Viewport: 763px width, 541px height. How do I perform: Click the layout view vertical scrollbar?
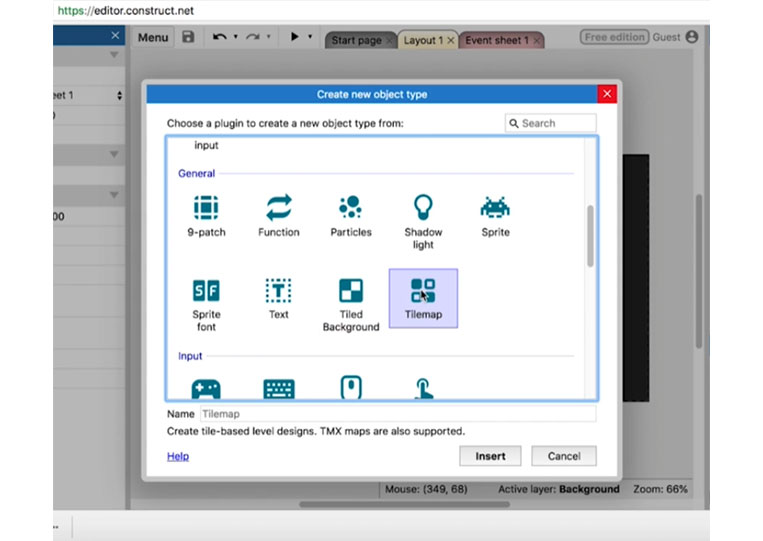(699, 271)
